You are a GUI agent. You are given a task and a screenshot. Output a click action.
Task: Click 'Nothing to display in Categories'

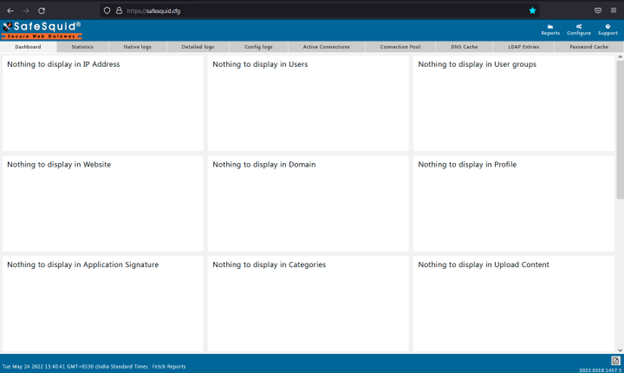pyautogui.click(x=269, y=265)
